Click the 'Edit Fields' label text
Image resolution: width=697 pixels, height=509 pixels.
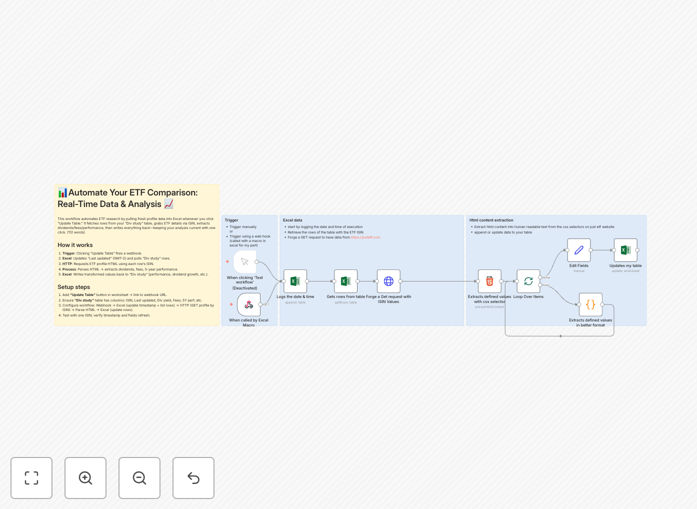[579, 265]
